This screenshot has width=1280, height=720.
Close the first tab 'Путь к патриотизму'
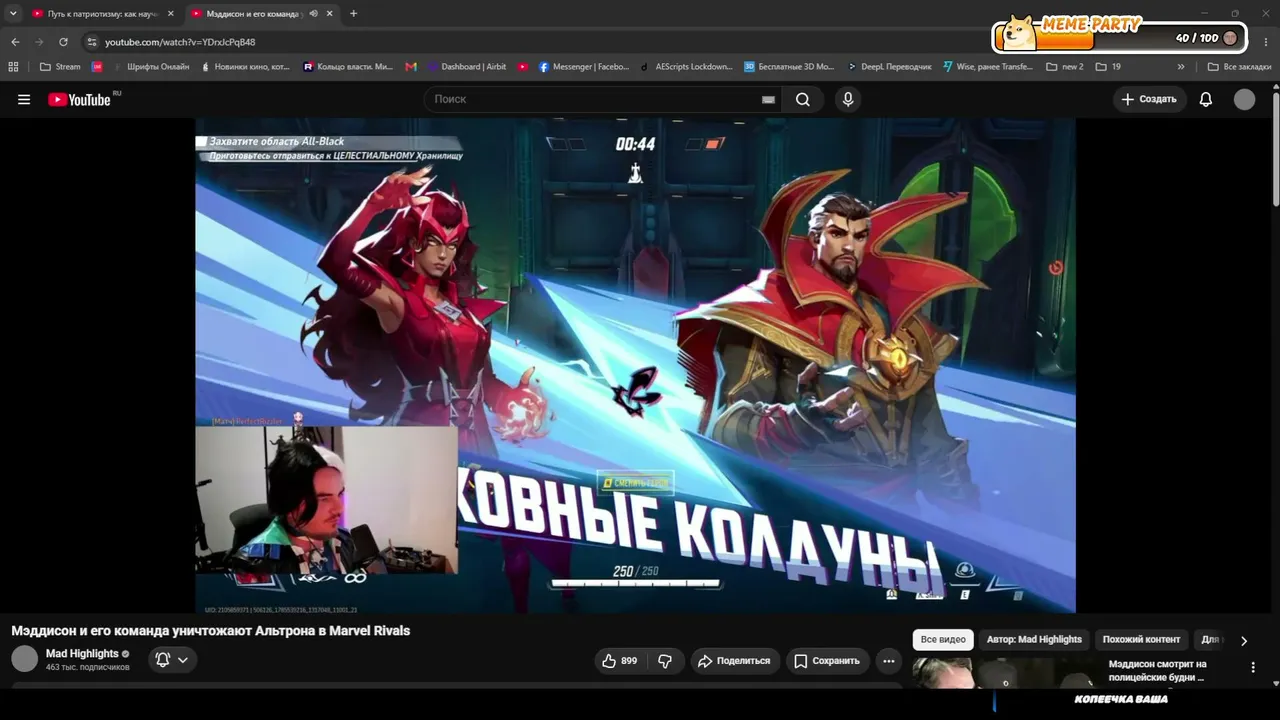point(170,14)
